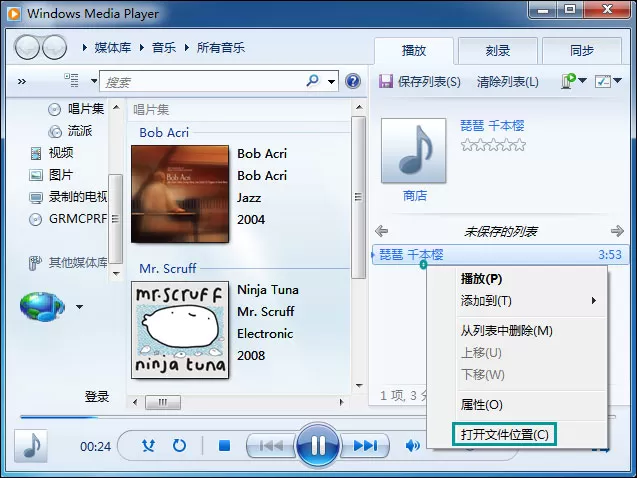
Task: Select the GRMCPRF disc item
Action: (x=68, y=219)
